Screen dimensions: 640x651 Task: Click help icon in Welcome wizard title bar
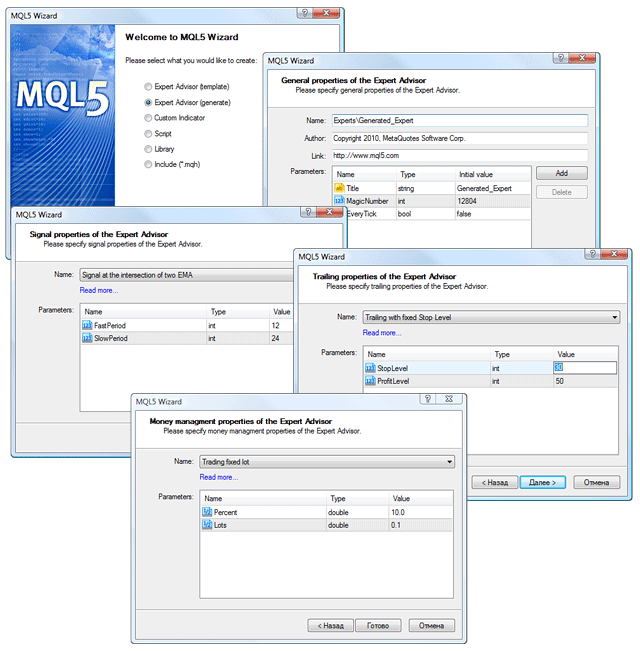[305, 13]
